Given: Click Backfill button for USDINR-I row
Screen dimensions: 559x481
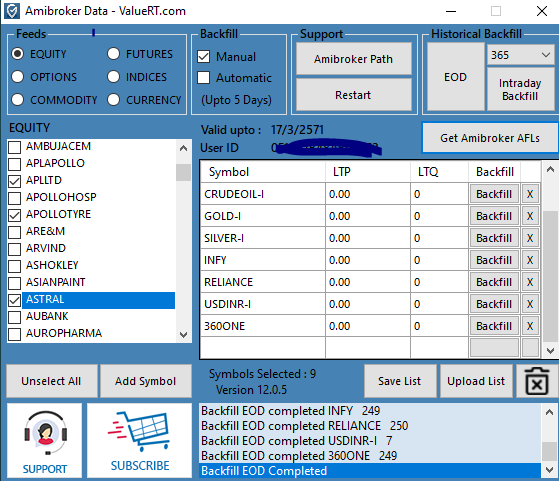Looking at the screenshot, I should [x=494, y=304].
